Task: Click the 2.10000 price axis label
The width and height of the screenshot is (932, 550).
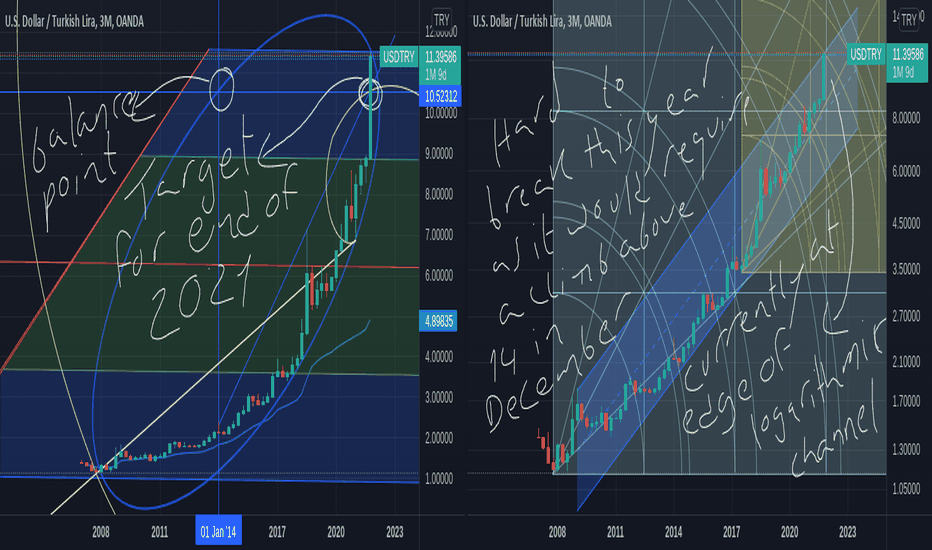Action: (906, 362)
